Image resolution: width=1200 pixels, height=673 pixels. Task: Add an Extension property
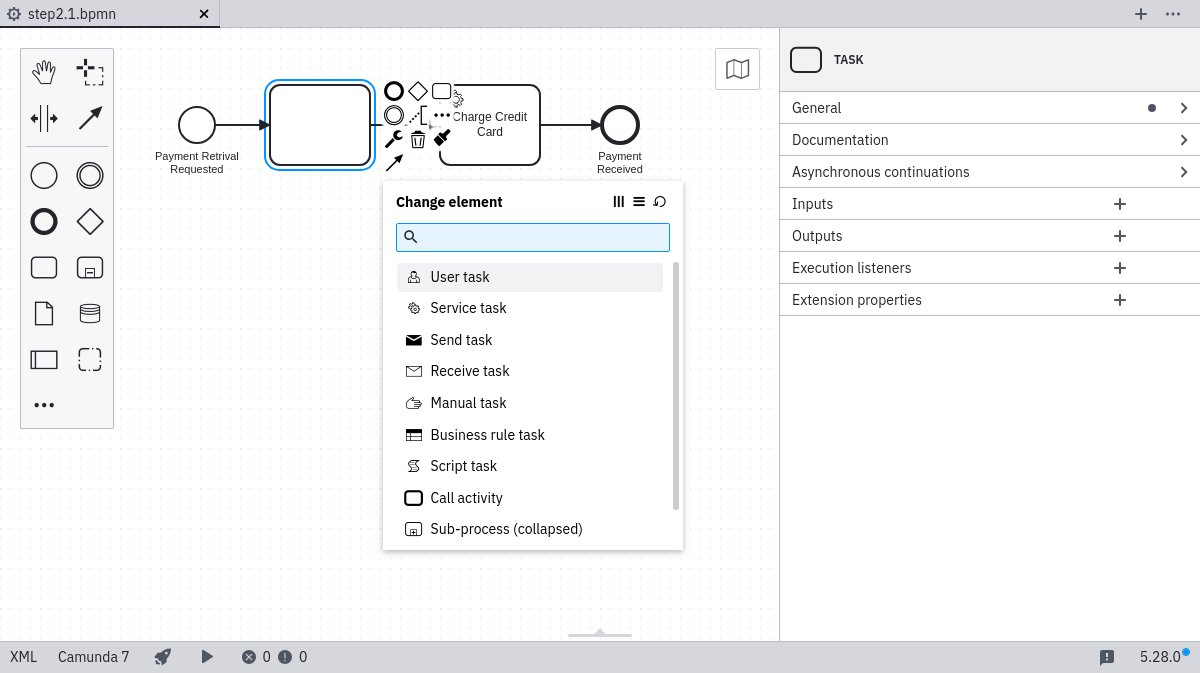(1120, 300)
